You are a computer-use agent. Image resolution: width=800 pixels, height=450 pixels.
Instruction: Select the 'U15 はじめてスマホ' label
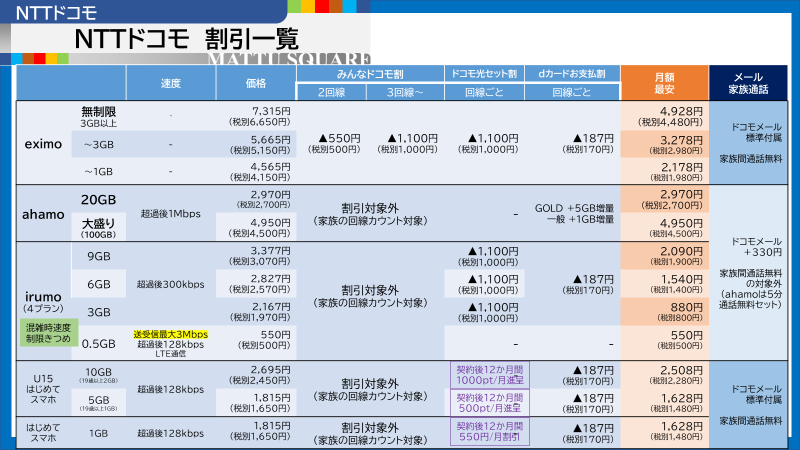[x=43, y=389]
